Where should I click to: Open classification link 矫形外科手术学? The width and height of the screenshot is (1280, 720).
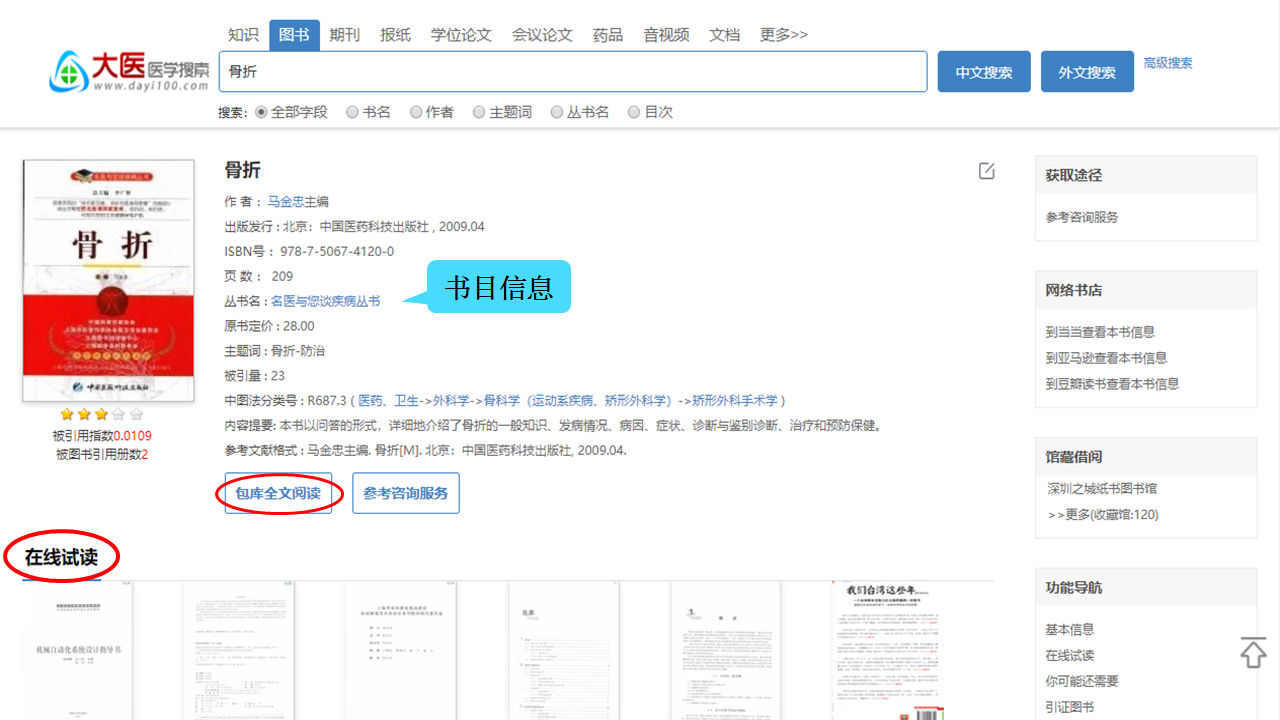click(x=736, y=400)
